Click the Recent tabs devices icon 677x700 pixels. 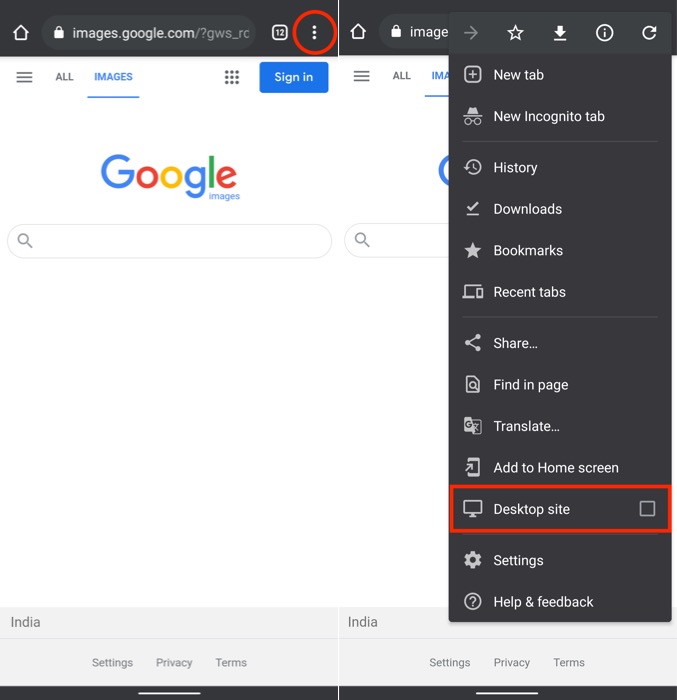(x=472, y=292)
